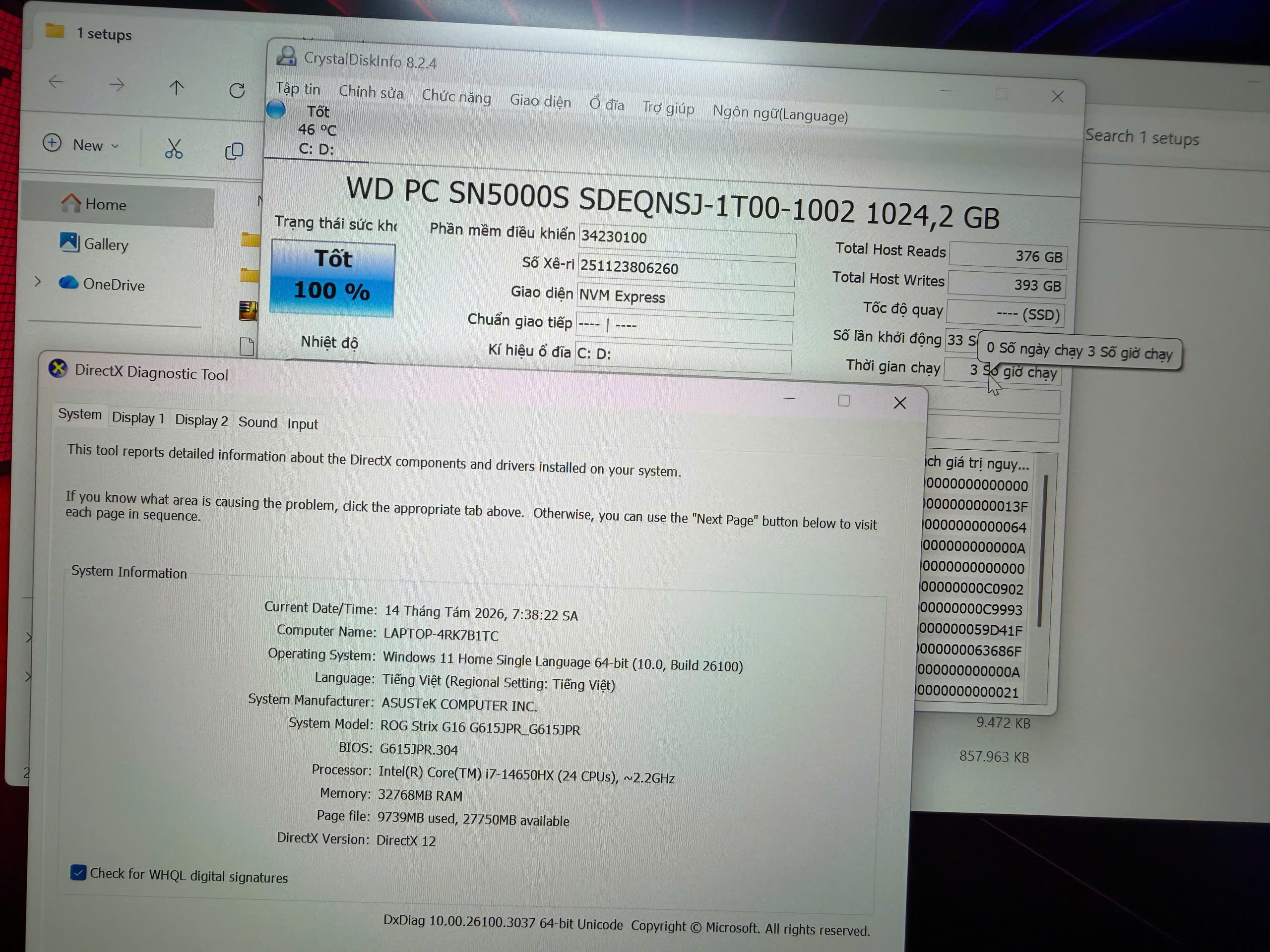Image resolution: width=1270 pixels, height=952 pixels.
Task: Maximize the DirectX Diagnostic Tool window
Action: (843, 401)
